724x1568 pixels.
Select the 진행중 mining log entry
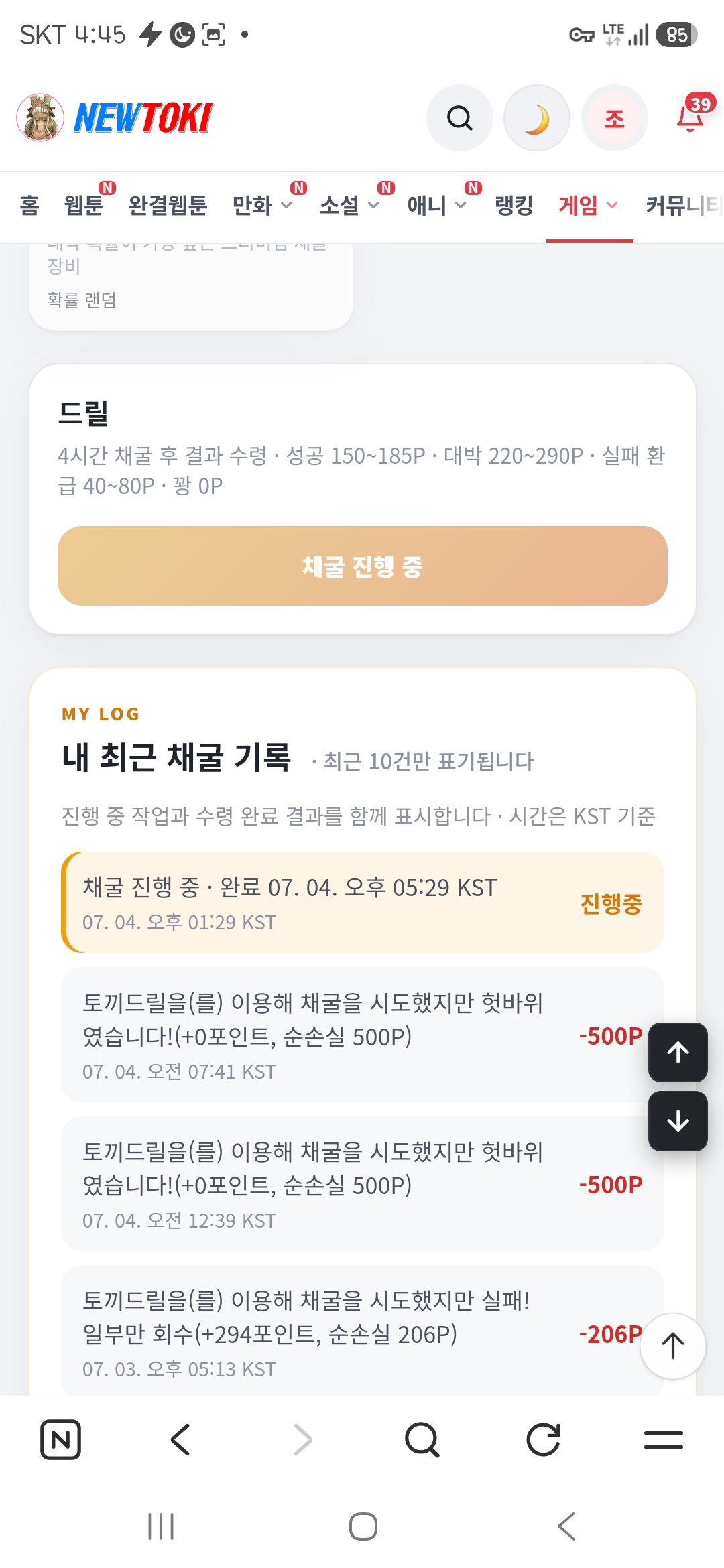[363, 902]
